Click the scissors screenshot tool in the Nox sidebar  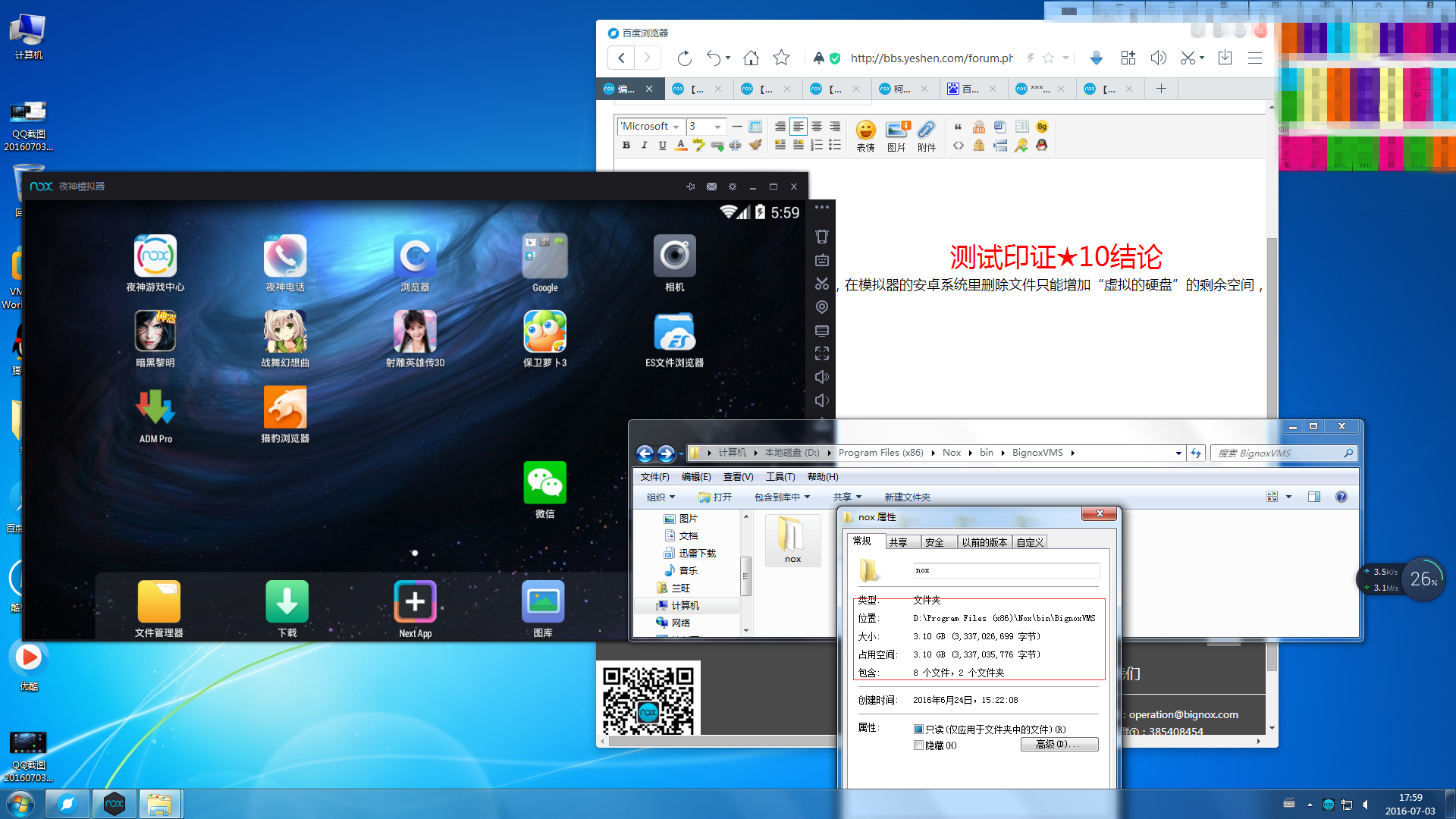click(x=822, y=284)
